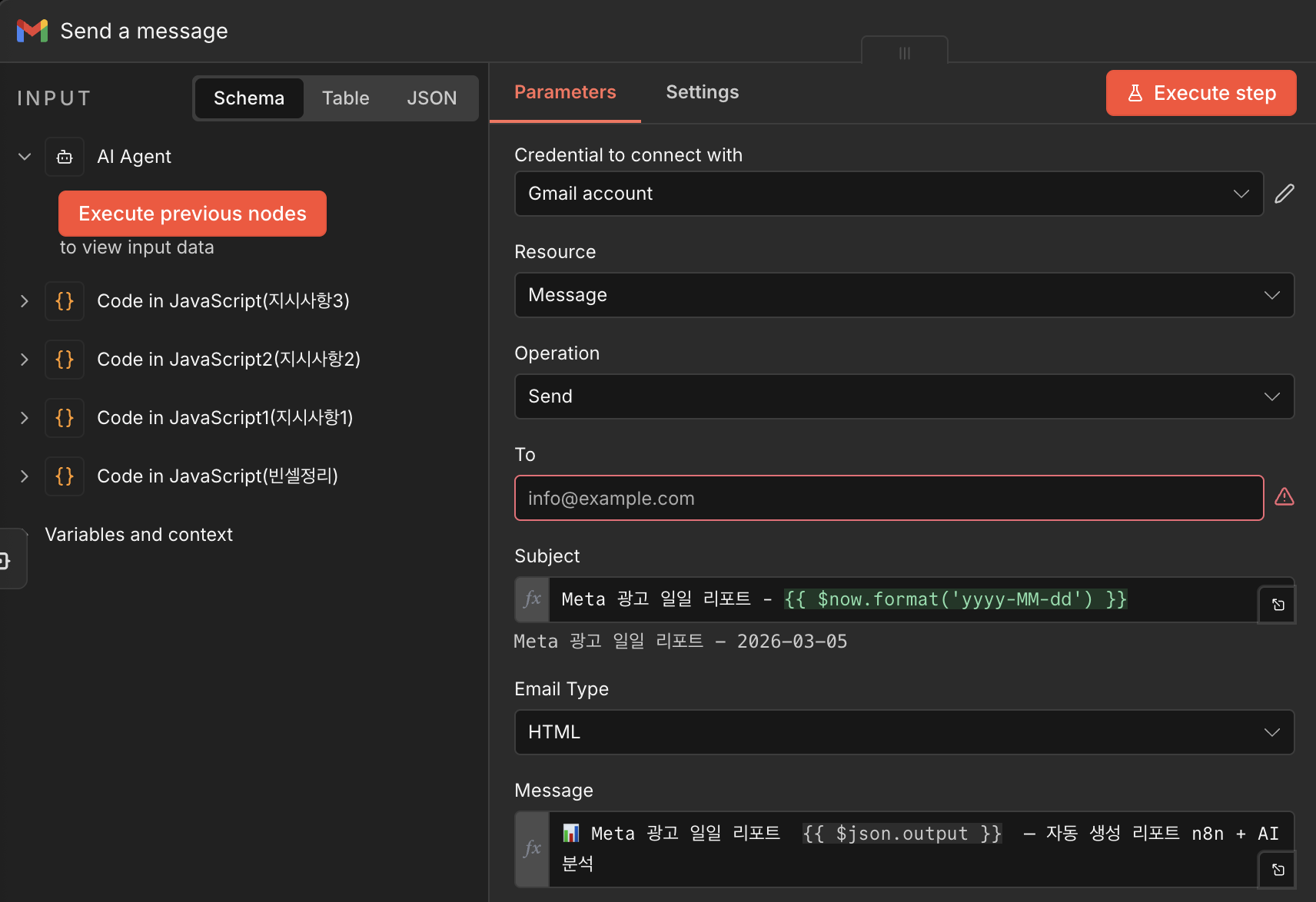The image size is (1316, 902).
Task: Switch input view to Schema
Action: [x=249, y=98]
